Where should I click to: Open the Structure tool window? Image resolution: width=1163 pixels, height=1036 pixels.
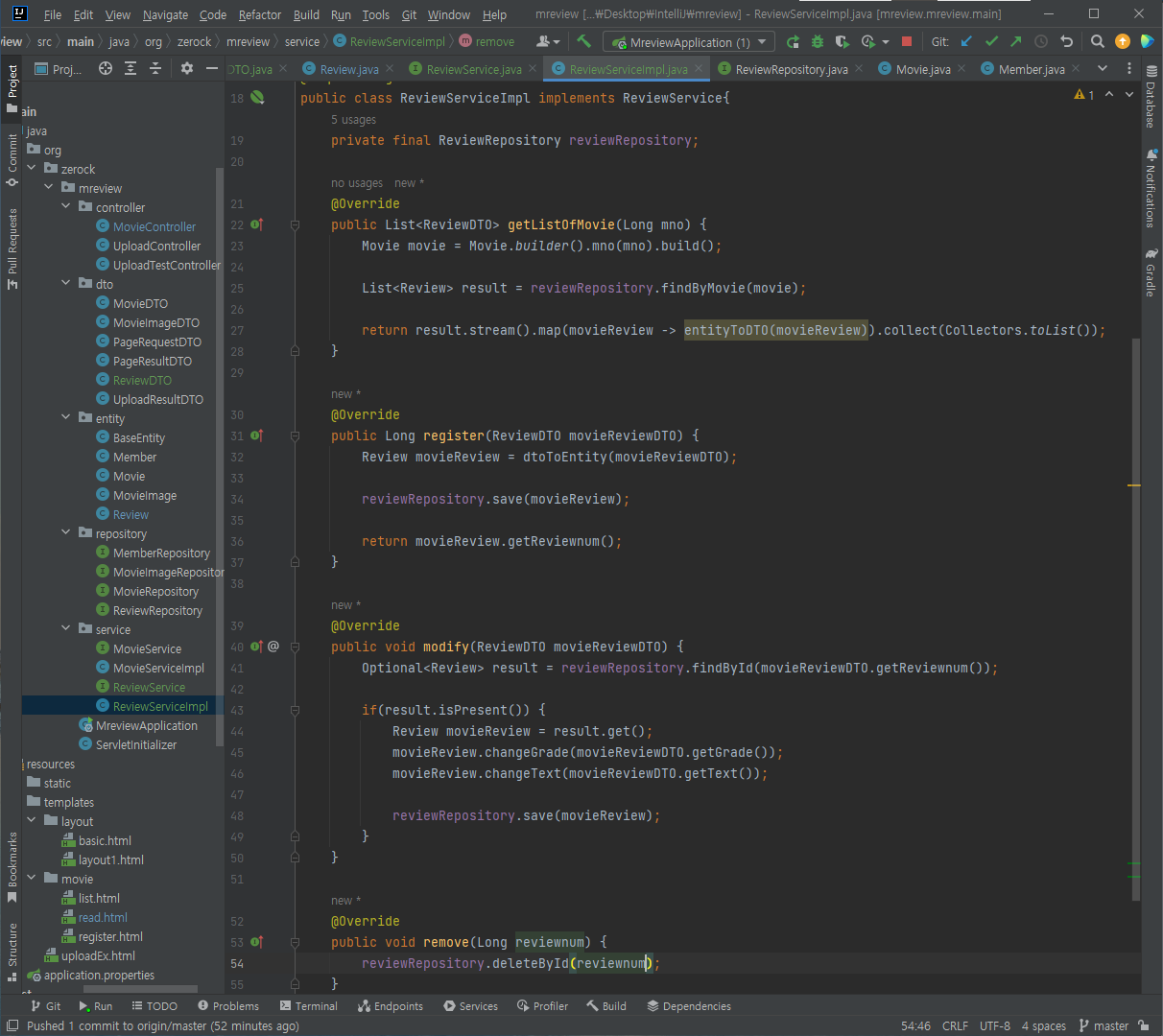click(12, 952)
